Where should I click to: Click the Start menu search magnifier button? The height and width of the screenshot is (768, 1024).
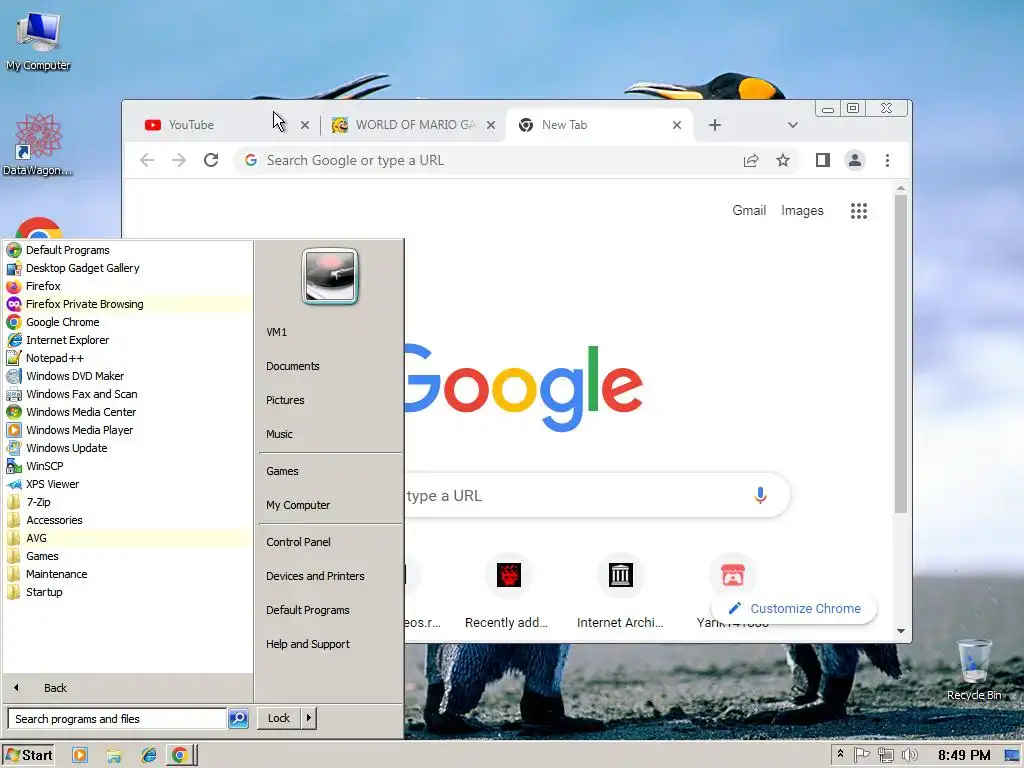[238, 718]
